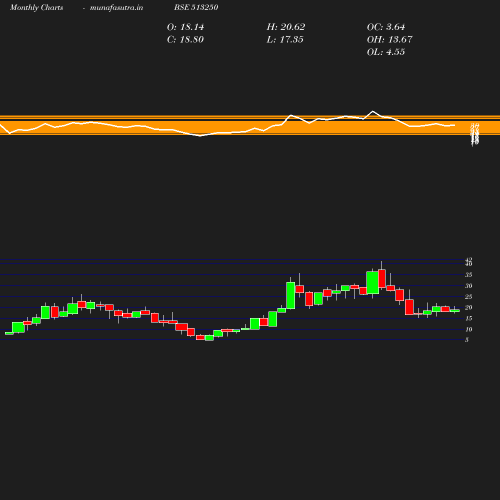
Task: Click the 'OL: 4.55' value
Action: (x=386, y=52)
